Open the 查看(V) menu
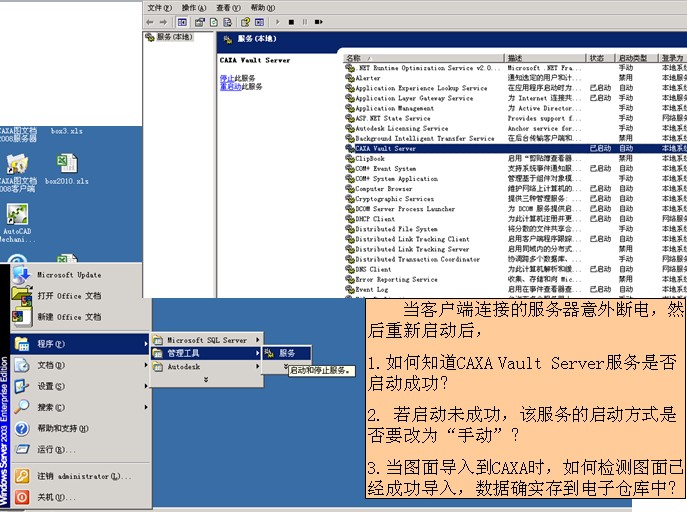The image size is (687, 512). [228, 7]
